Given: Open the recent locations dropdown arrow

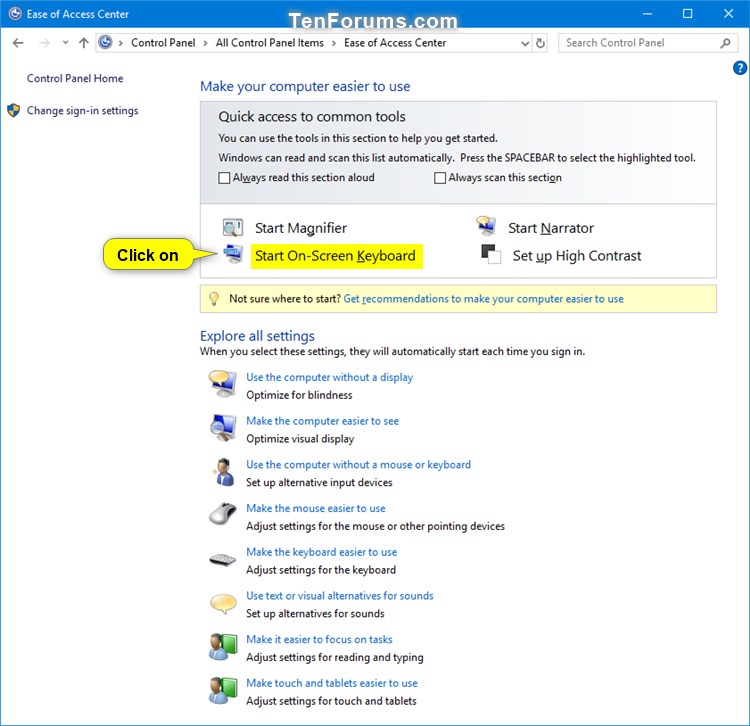Looking at the screenshot, I should tap(65, 43).
